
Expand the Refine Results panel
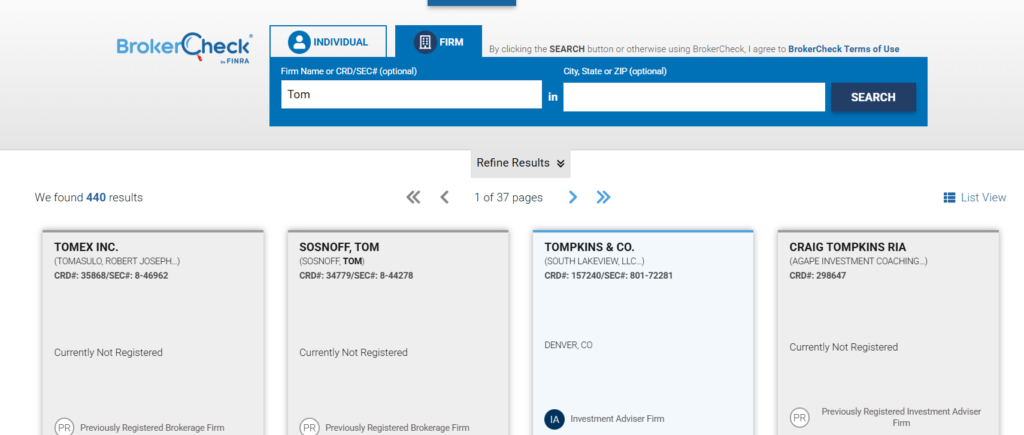coord(520,163)
